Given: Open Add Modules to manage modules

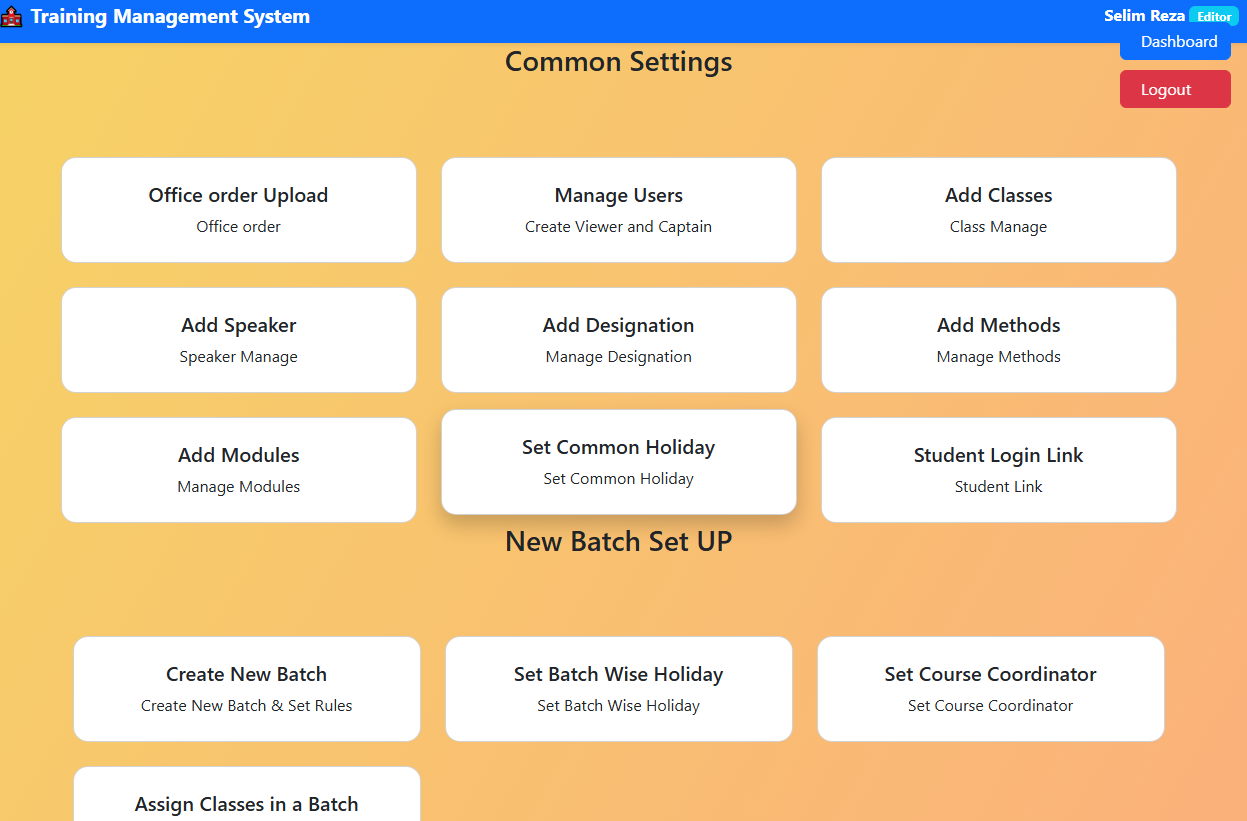Looking at the screenshot, I should [238, 470].
